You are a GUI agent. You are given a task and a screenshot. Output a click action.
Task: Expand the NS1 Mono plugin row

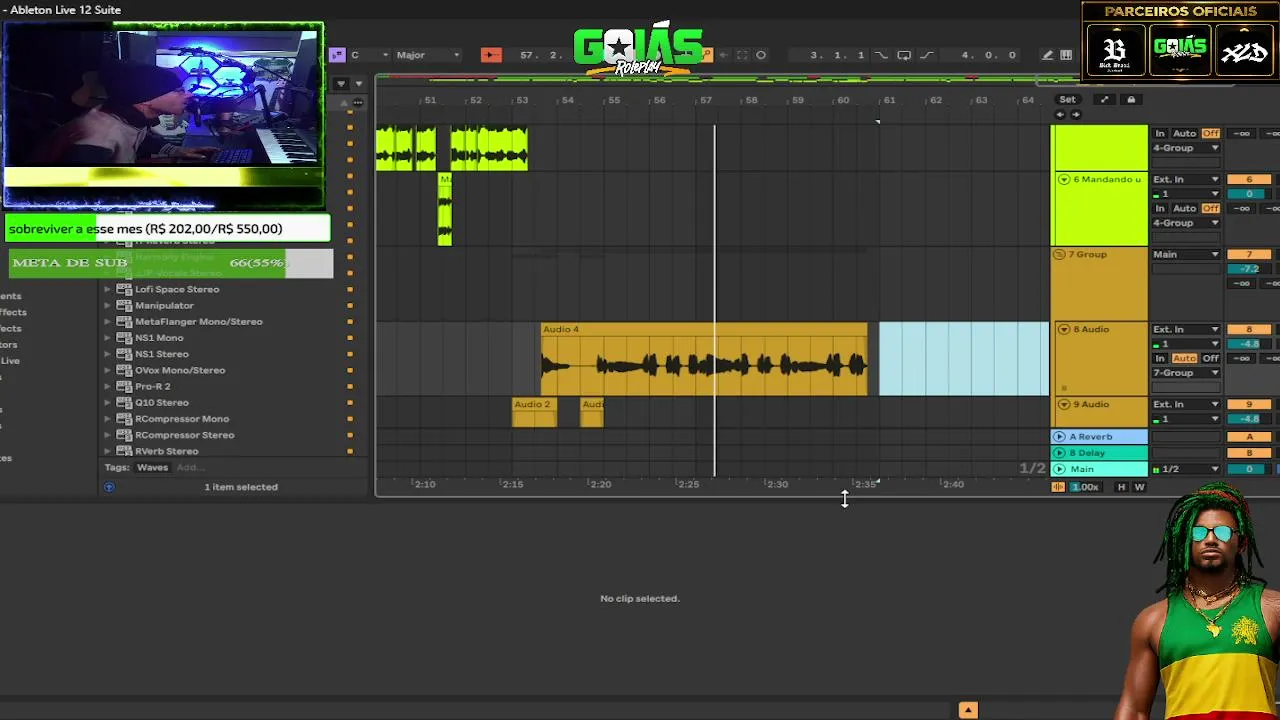(107, 338)
